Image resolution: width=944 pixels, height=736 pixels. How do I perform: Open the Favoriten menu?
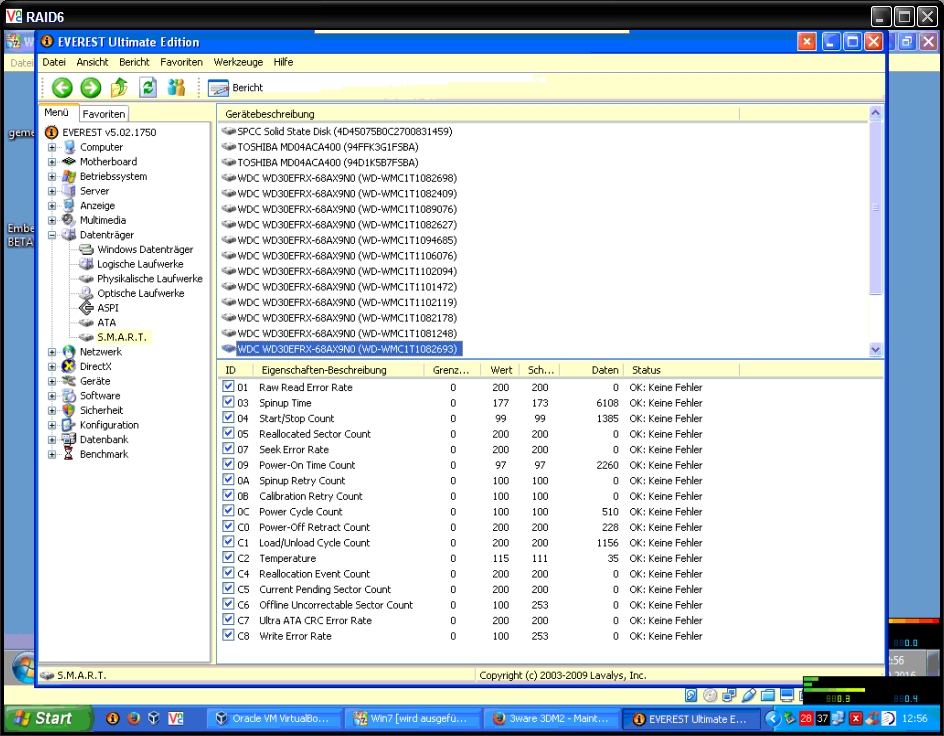(181, 62)
